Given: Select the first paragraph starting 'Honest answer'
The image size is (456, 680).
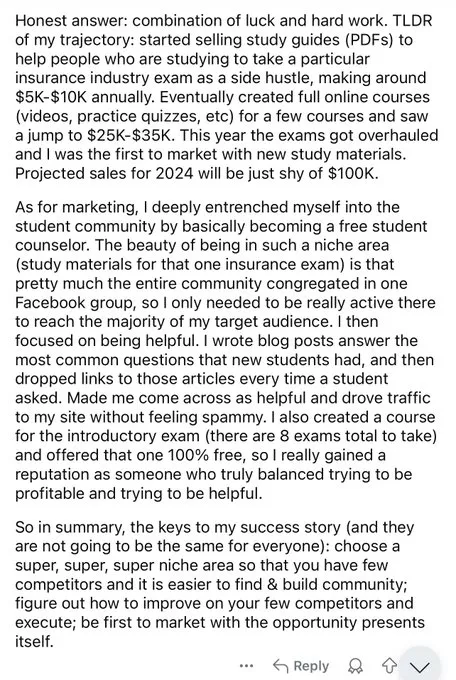Looking at the screenshot, I should click(x=226, y=97).
